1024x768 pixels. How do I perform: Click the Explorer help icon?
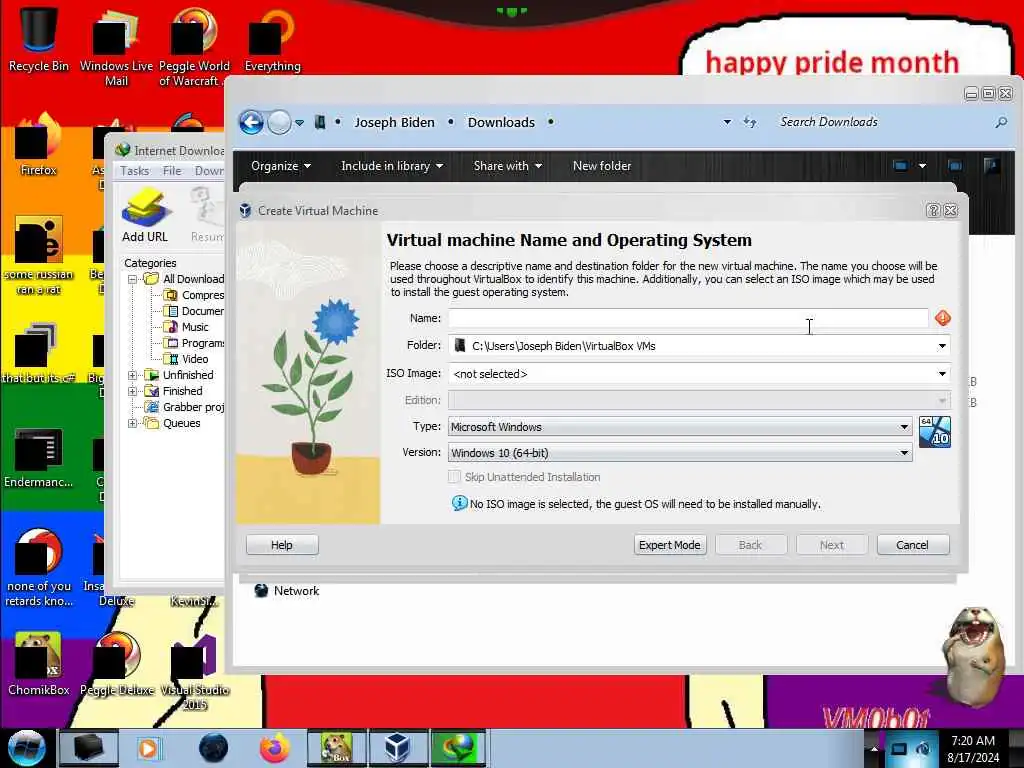(x=991, y=166)
